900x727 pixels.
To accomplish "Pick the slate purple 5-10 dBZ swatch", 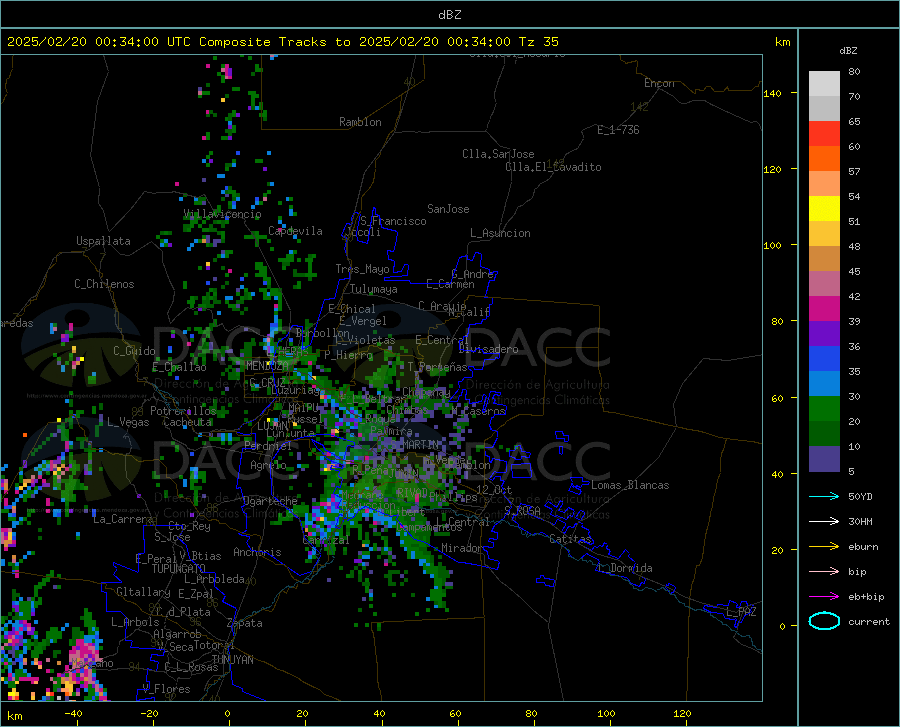I will tap(824, 459).
